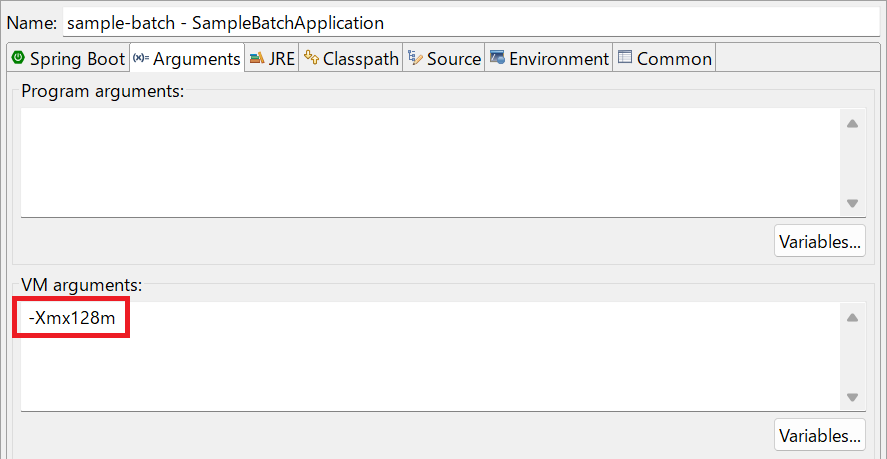The width and height of the screenshot is (887, 459).
Task: Select the Classpath tab
Action: (x=351, y=58)
